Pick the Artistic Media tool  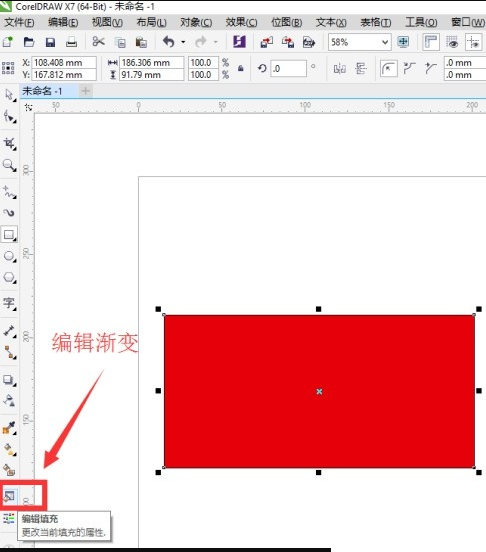(9, 213)
